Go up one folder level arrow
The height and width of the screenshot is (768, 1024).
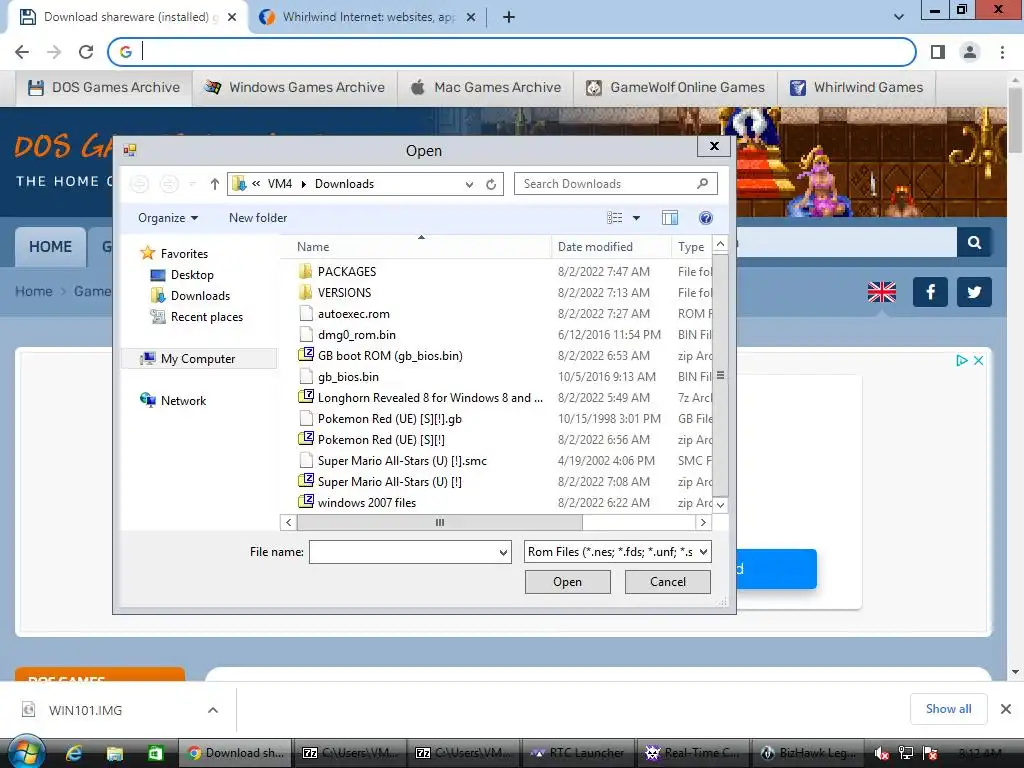(x=214, y=184)
